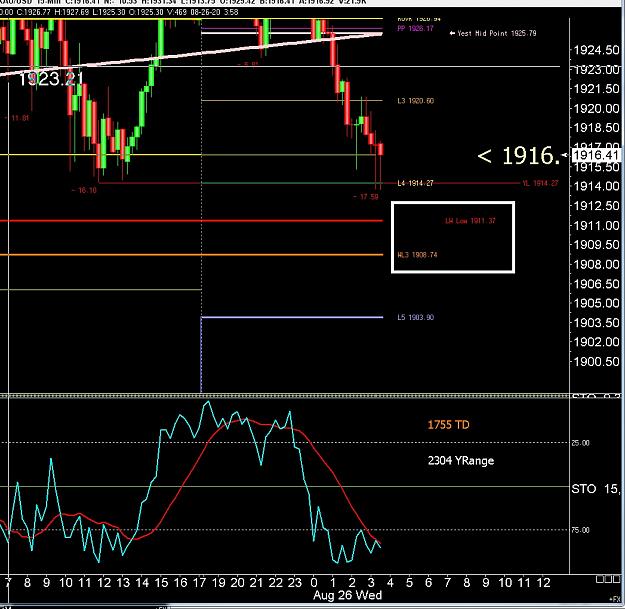Click the 1909.50 price axis value
625x609 pixels.
point(596,244)
